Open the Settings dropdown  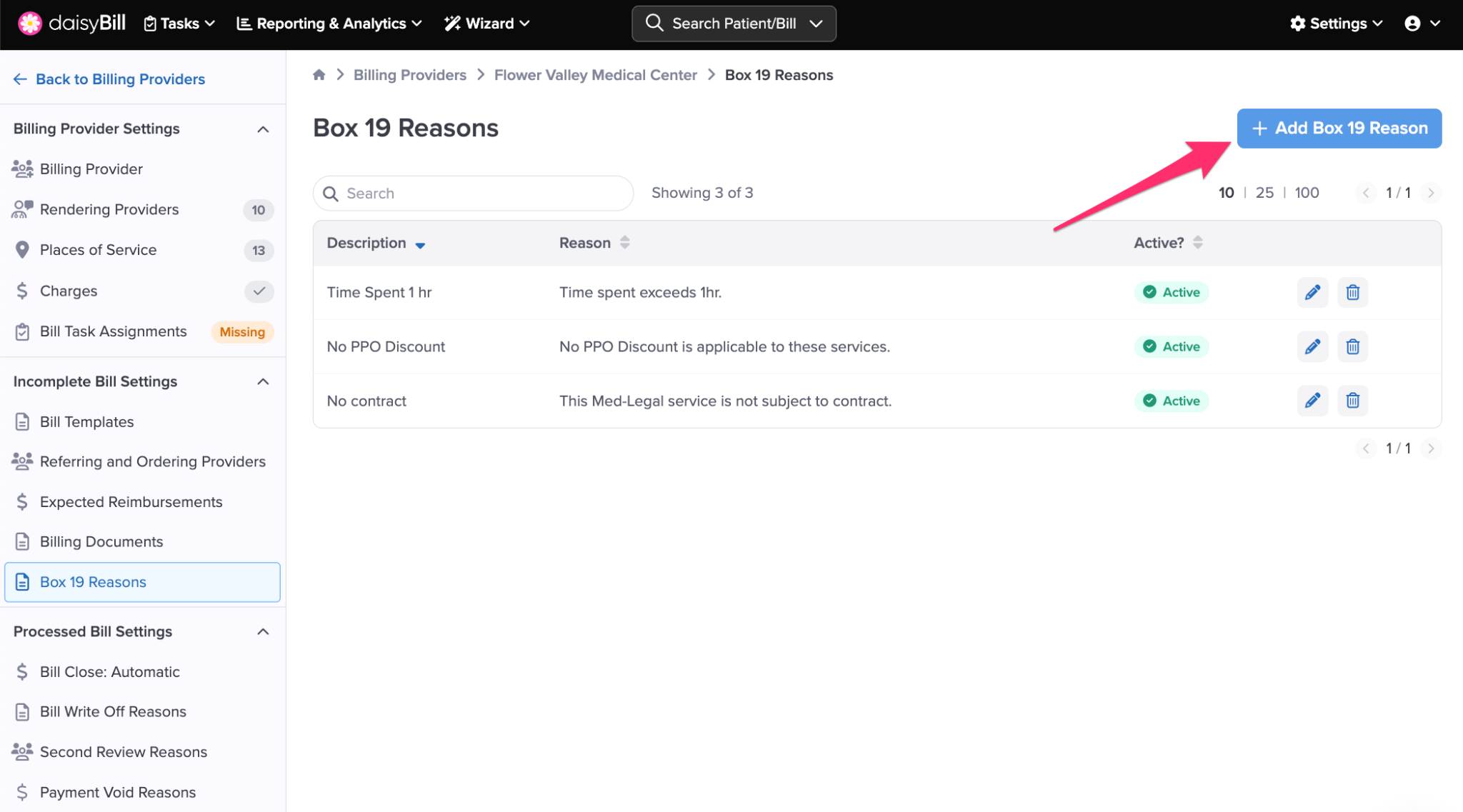point(1337,24)
